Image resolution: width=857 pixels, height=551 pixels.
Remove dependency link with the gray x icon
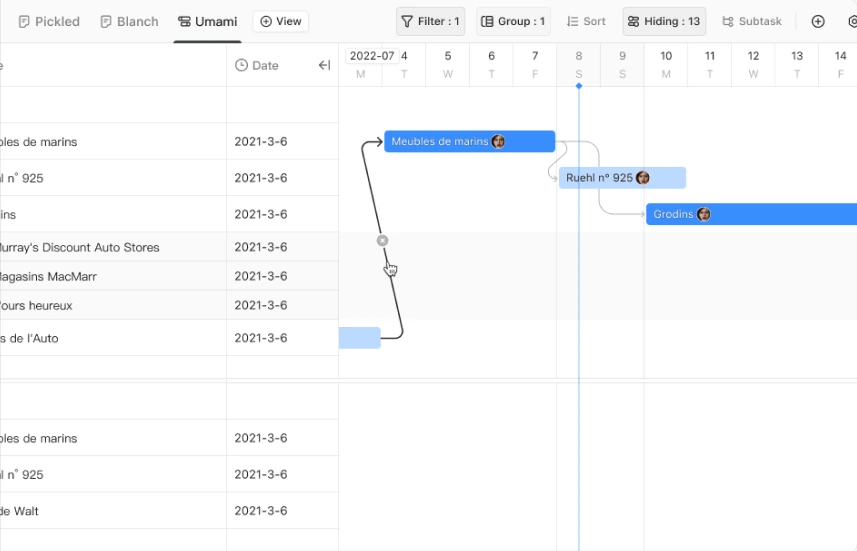[383, 241]
